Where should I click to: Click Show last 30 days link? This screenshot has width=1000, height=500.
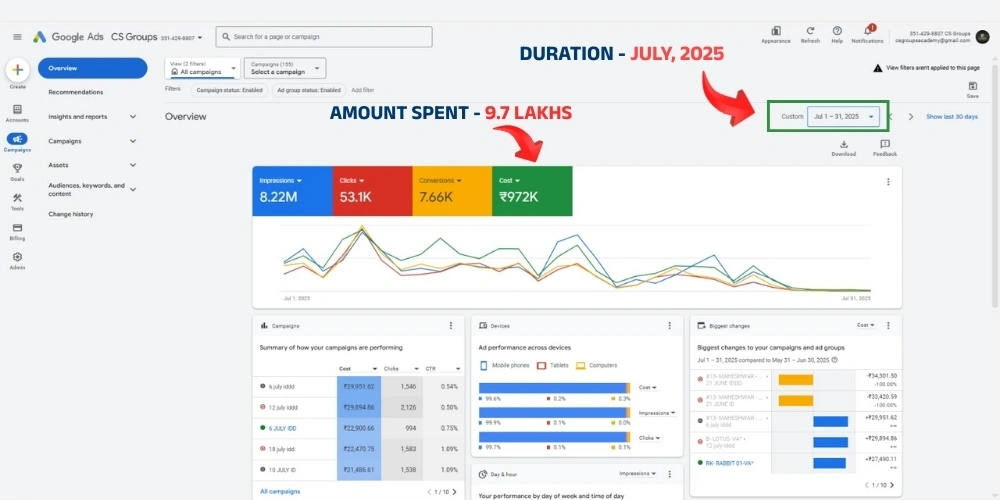click(x=953, y=117)
